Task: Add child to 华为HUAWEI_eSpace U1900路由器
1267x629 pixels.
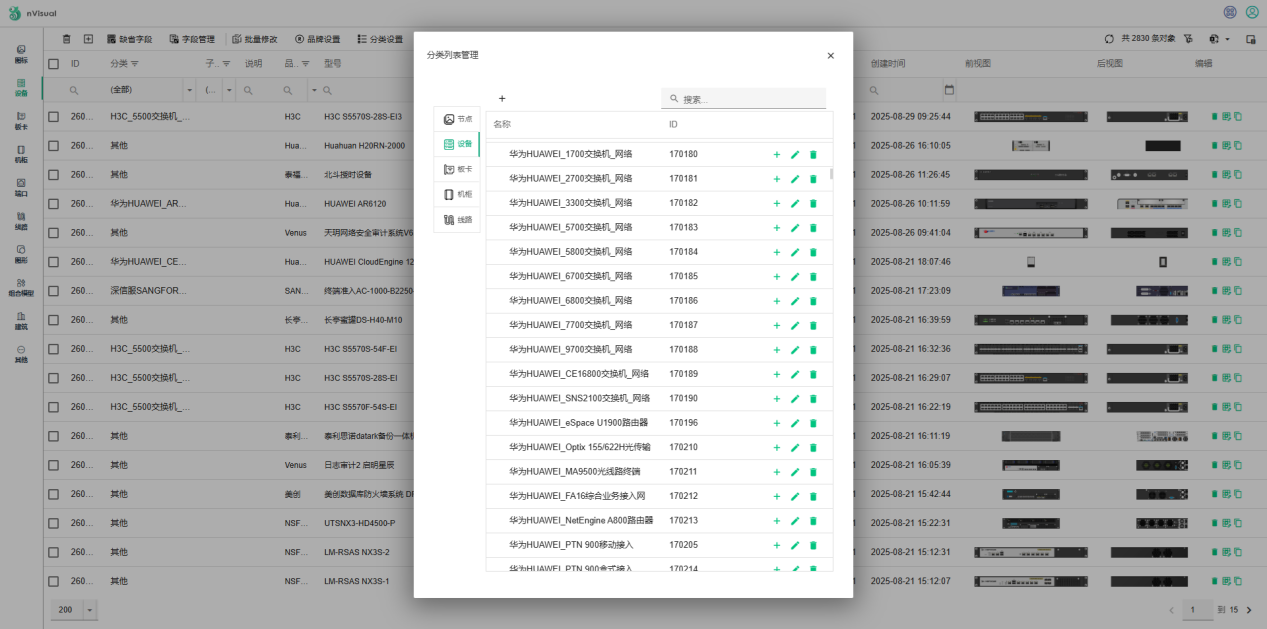Action: pos(777,423)
